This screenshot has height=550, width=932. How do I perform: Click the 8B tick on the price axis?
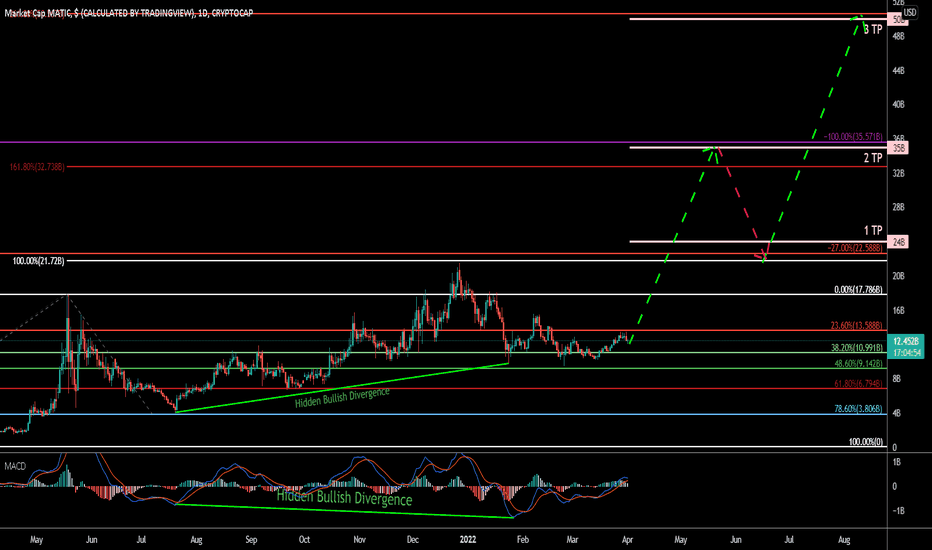896,379
